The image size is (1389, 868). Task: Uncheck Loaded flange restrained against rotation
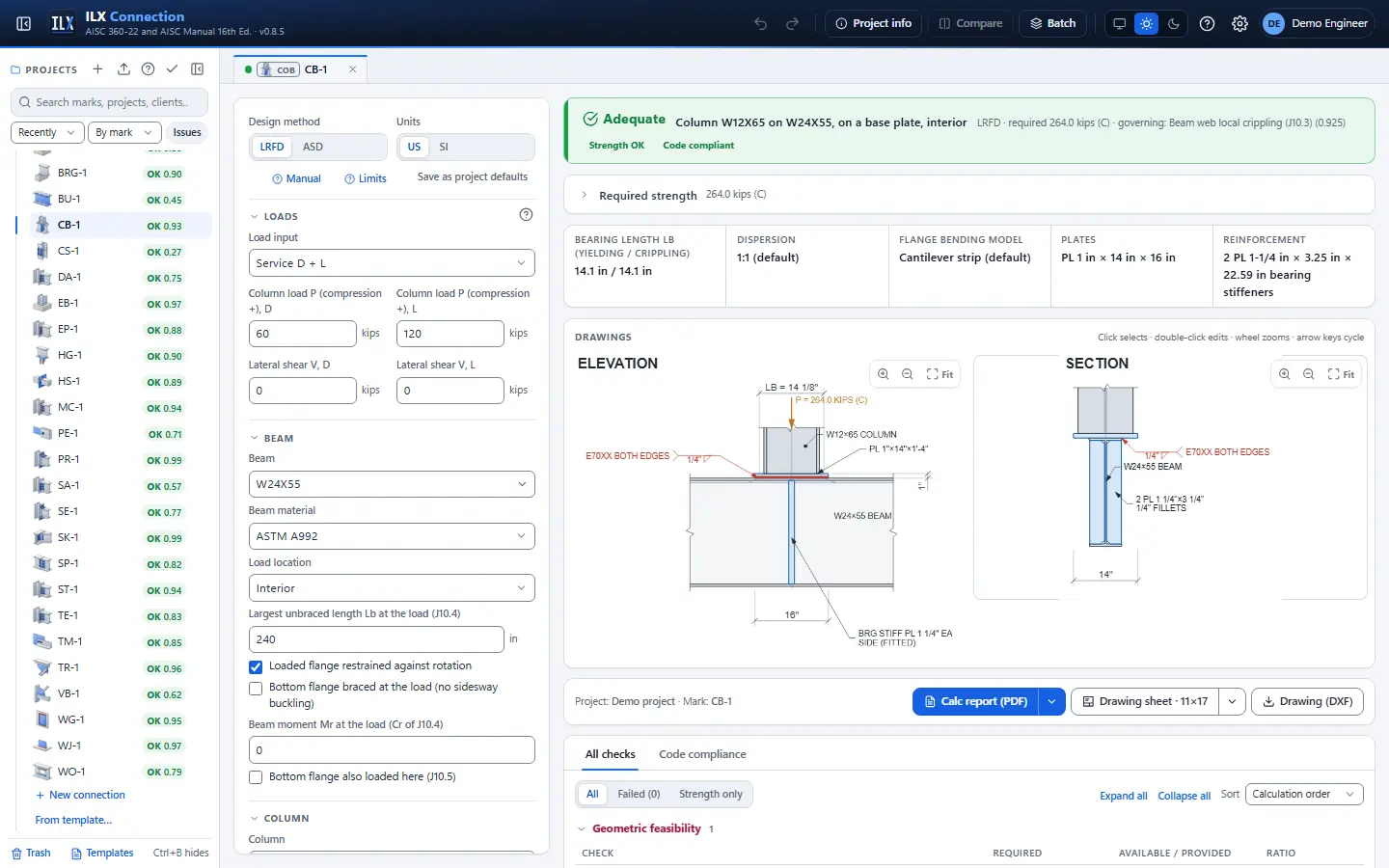click(256, 666)
